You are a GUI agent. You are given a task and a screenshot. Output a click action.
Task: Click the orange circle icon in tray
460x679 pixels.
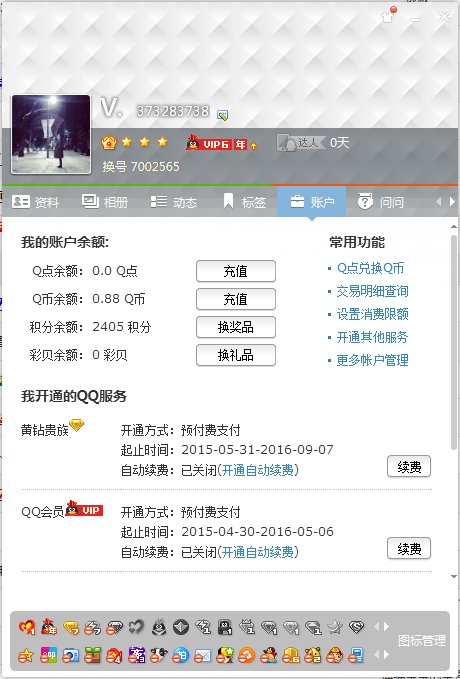pyautogui.click(x=248, y=655)
